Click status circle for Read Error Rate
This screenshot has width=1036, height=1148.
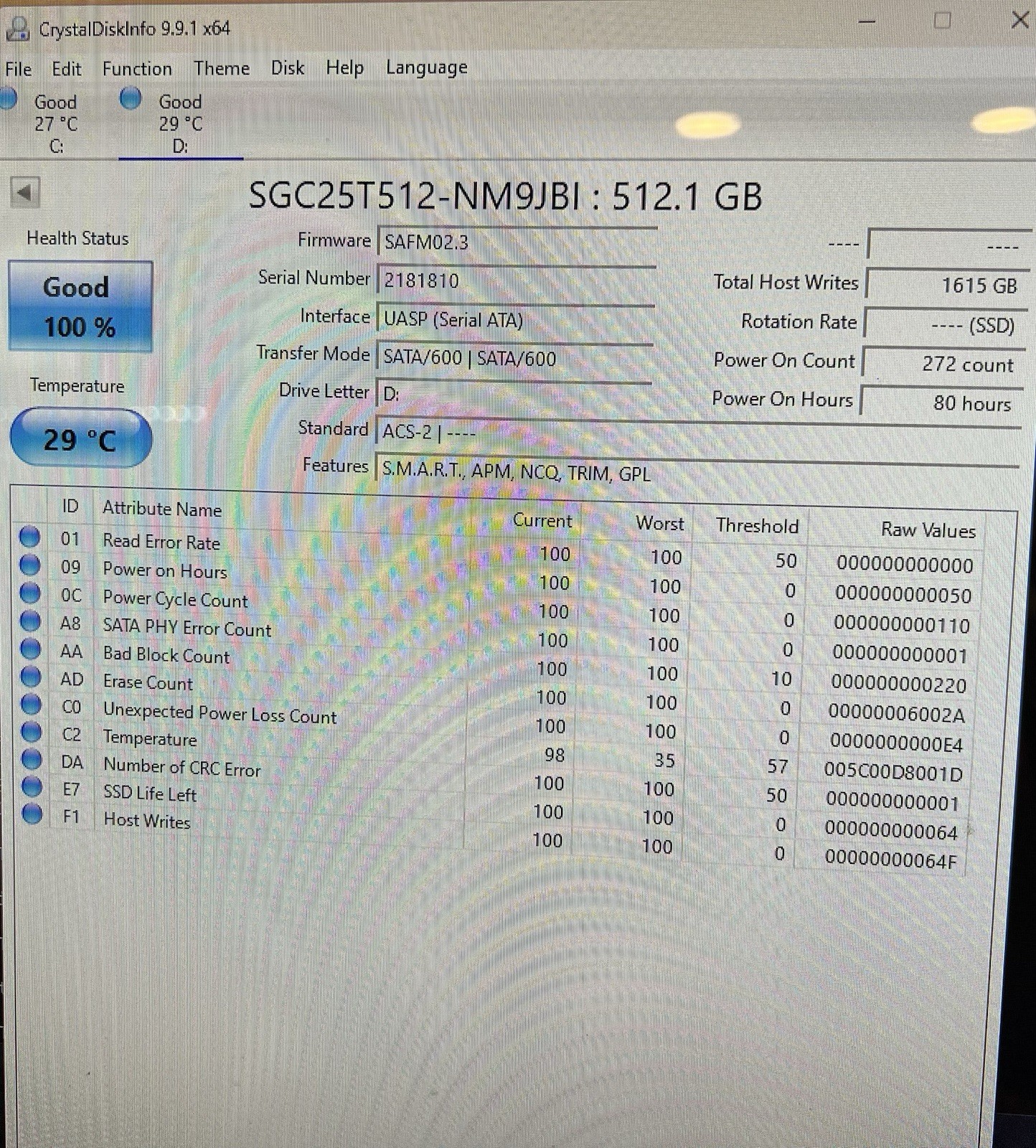(x=29, y=537)
